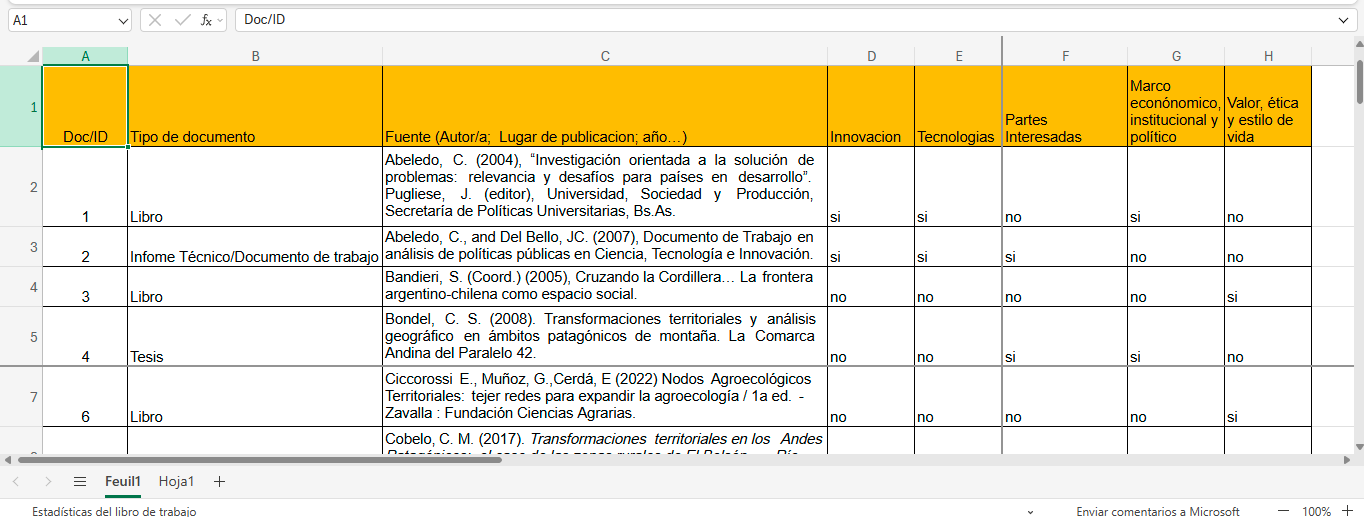Click the Ciccorossi E., Muñoz source cell
This screenshot has width=1364, height=517.
click(605, 397)
